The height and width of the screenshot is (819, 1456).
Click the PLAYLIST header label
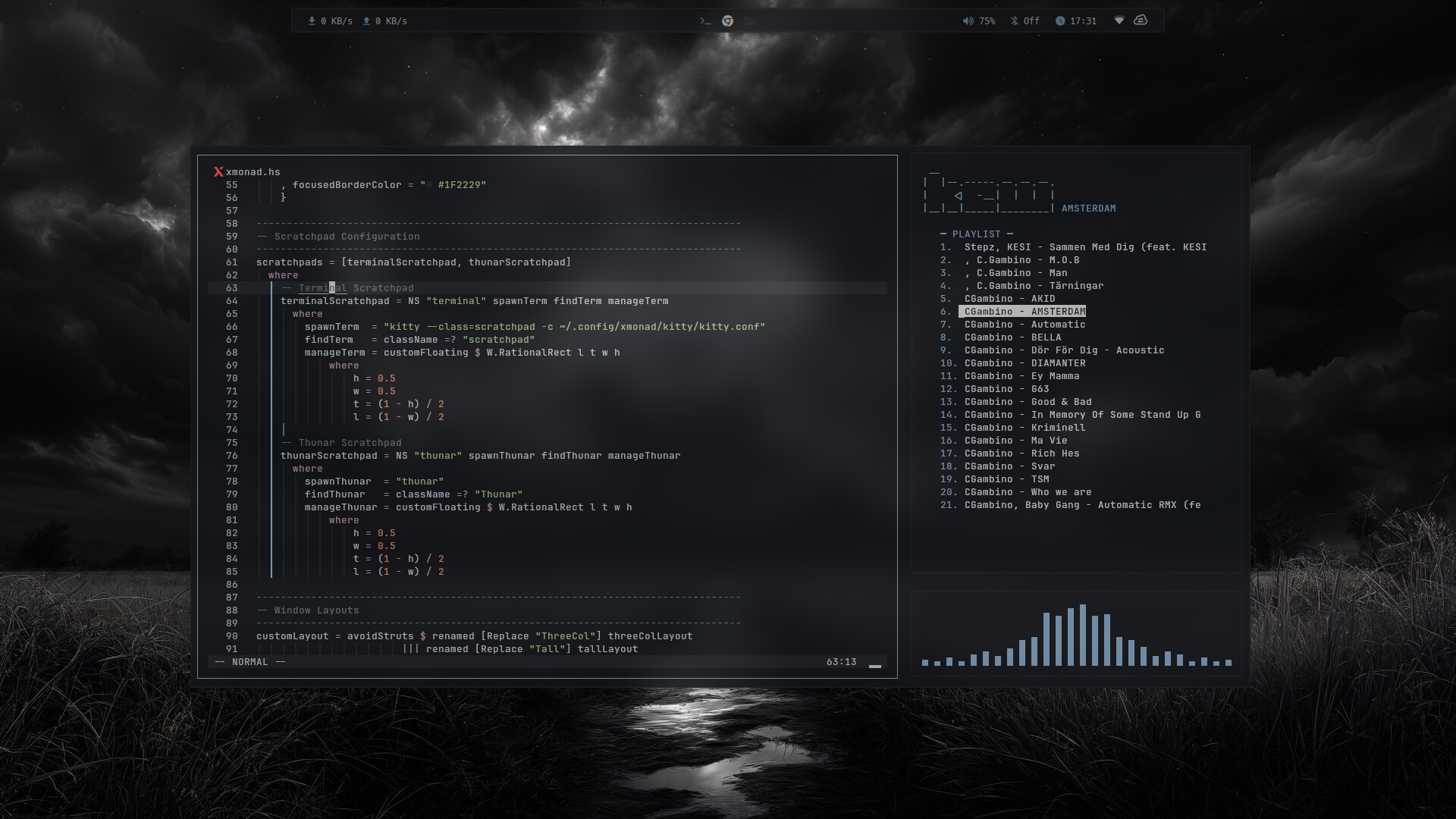(976, 234)
